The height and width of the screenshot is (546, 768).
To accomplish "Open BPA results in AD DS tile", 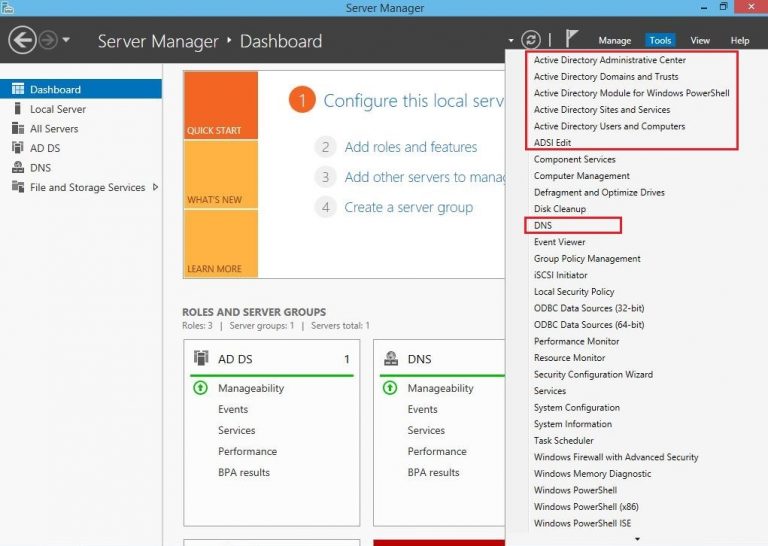I will tap(244, 473).
